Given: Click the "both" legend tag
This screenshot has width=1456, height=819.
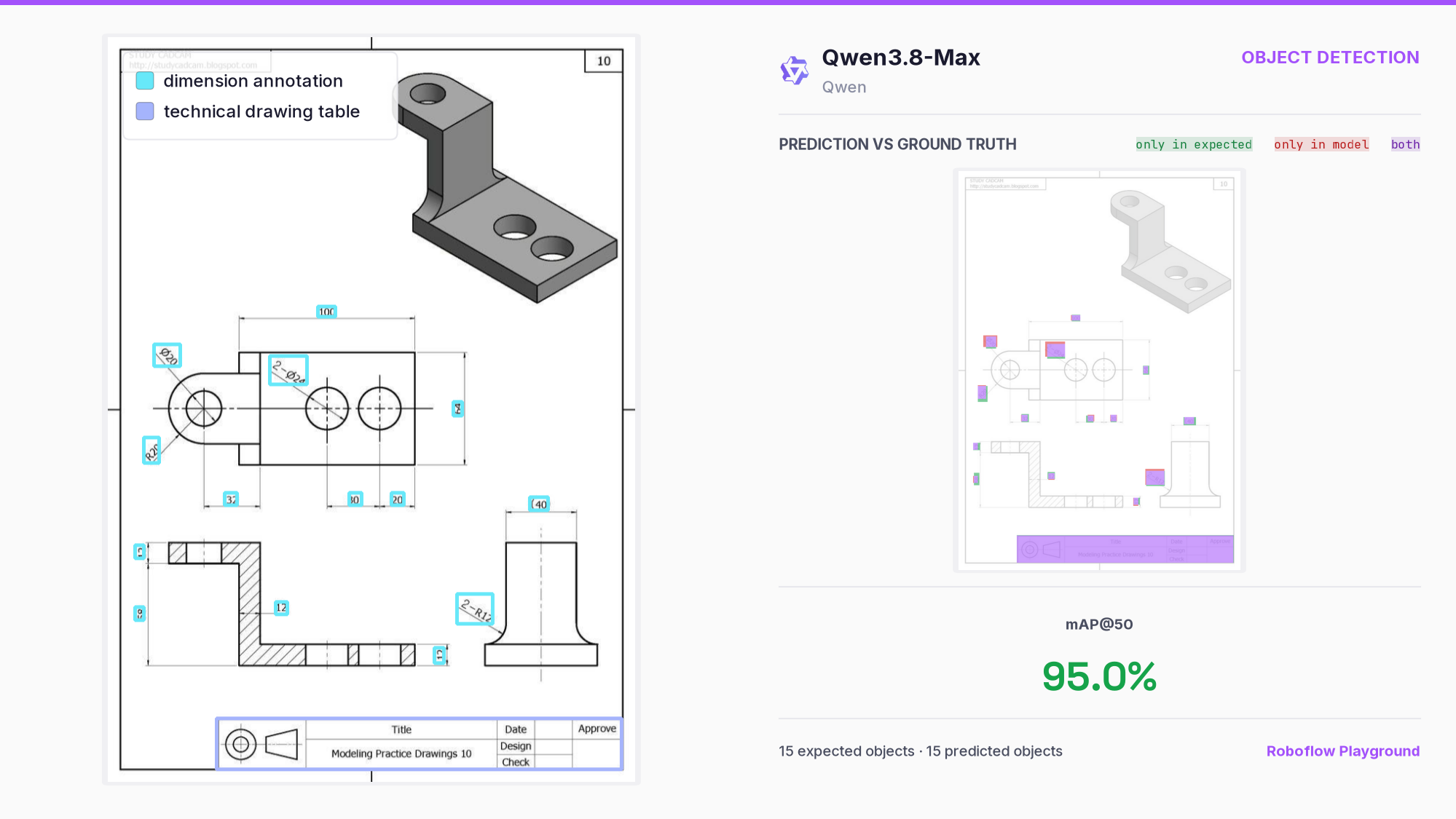Looking at the screenshot, I should pyautogui.click(x=1405, y=144).
